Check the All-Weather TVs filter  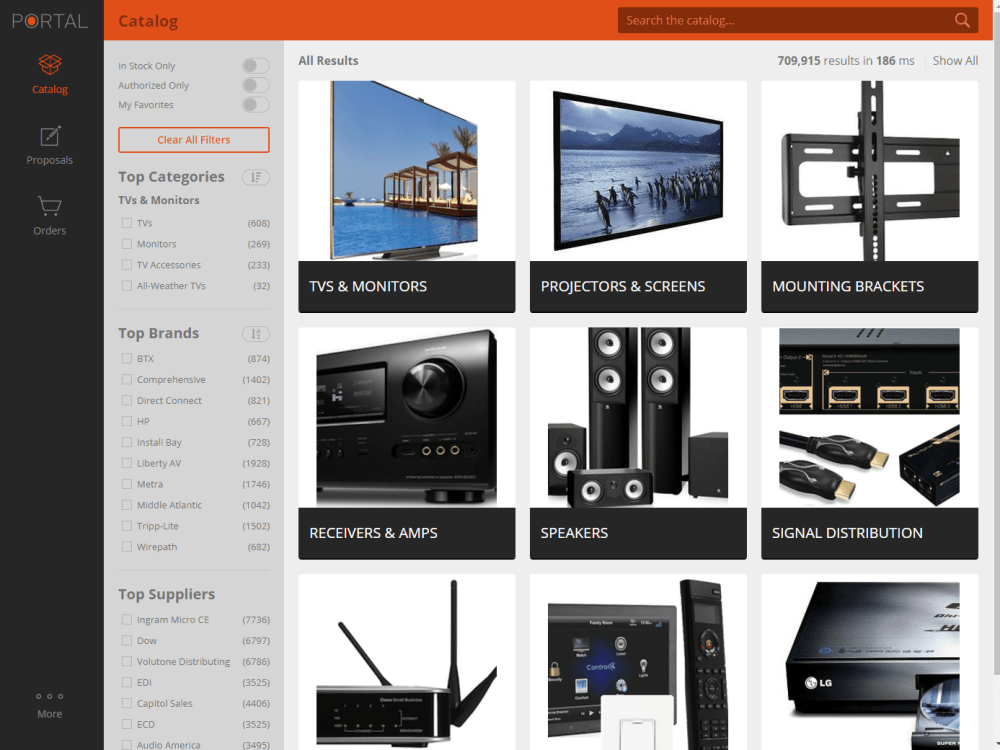(127, 286)
